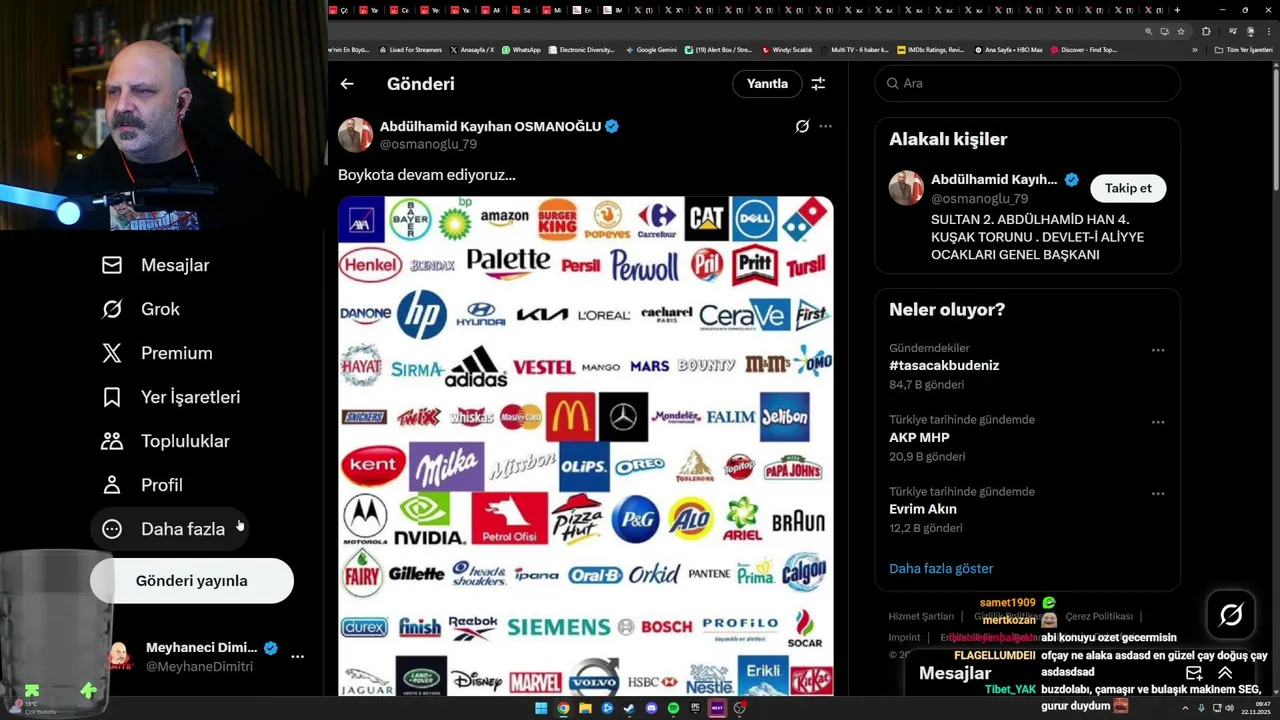Click the search magnifier icon
This screenshot has width=1280, height=720.
(x=893, y=83)
